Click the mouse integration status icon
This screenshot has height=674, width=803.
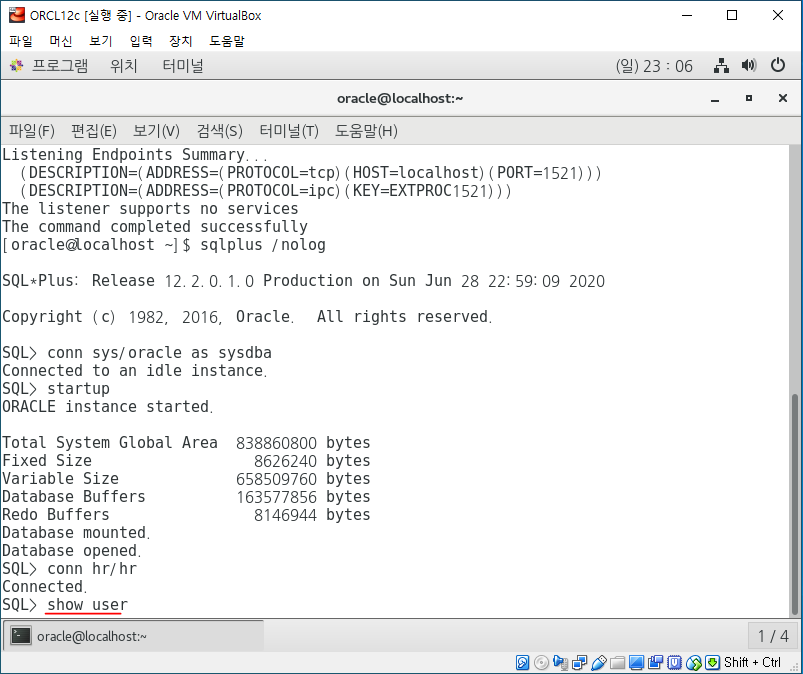(x=693, y=662)
